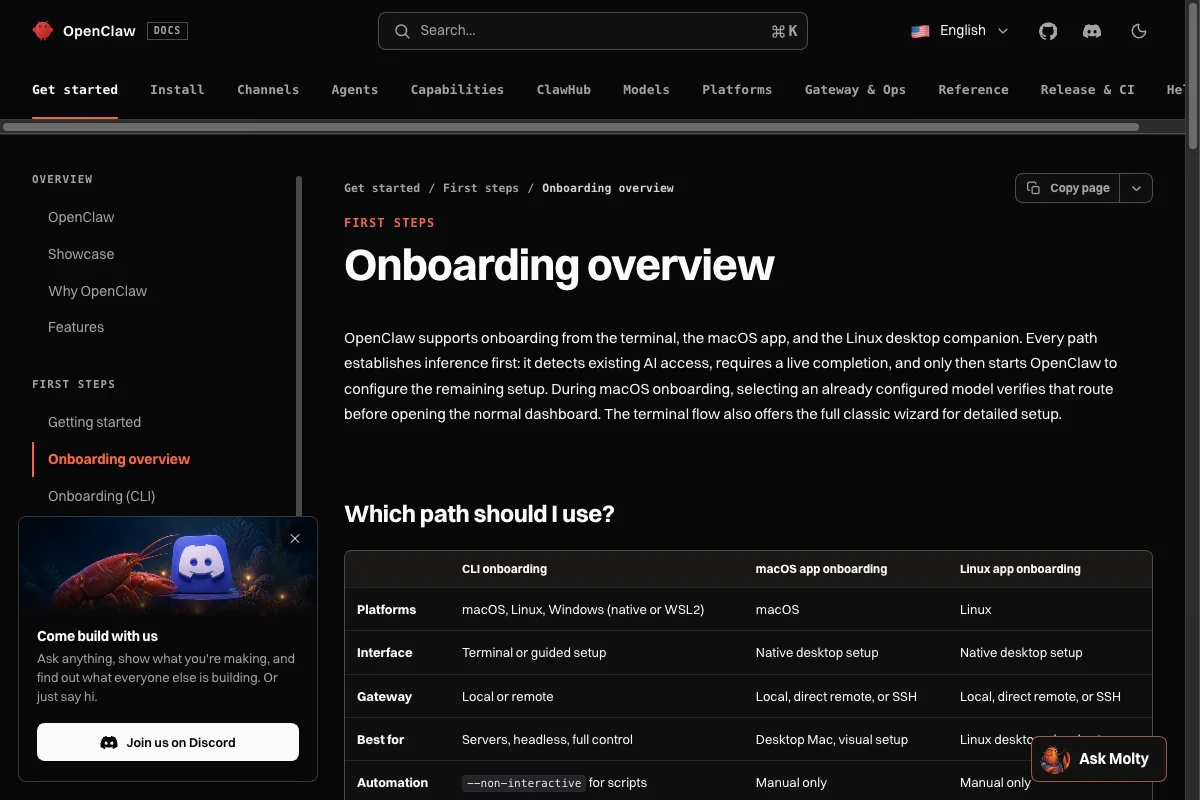Open the Install tab
The image size is (1200, 800).
pyautogui.click(x=177, y=89)
